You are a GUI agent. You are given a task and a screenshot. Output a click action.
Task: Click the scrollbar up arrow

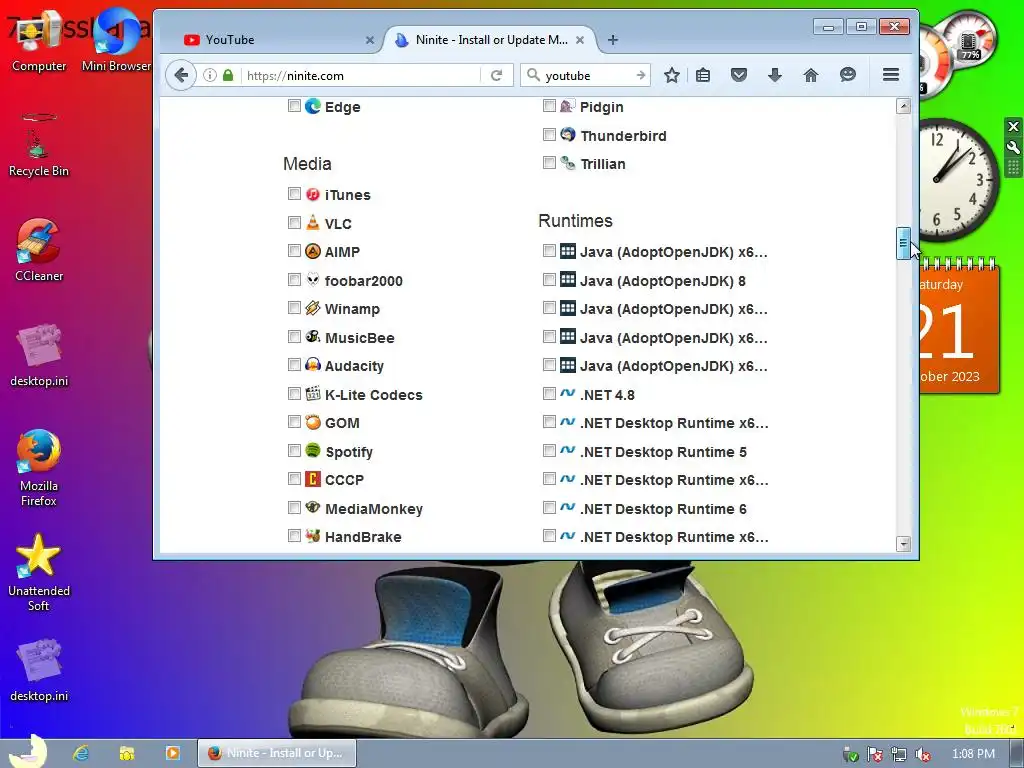(903, 106)
